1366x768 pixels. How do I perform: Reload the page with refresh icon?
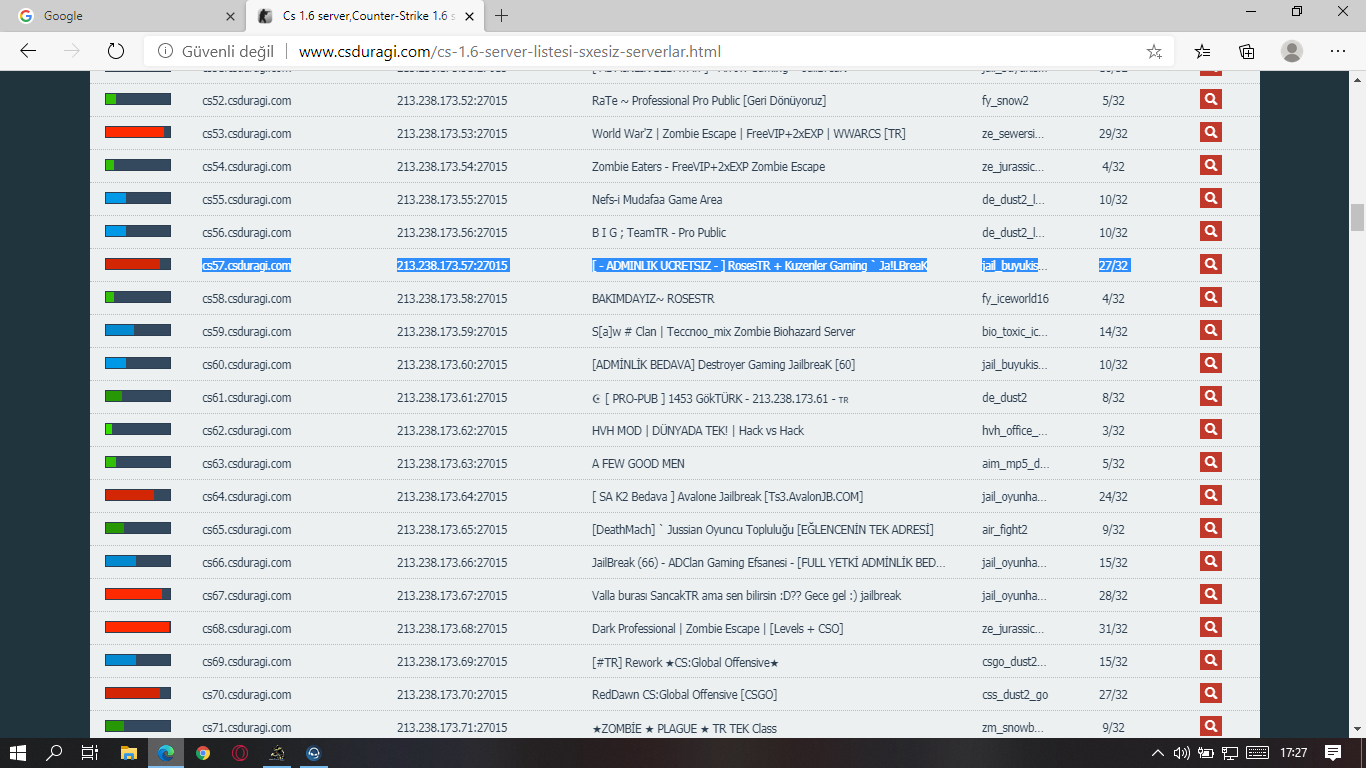[115, 51]
